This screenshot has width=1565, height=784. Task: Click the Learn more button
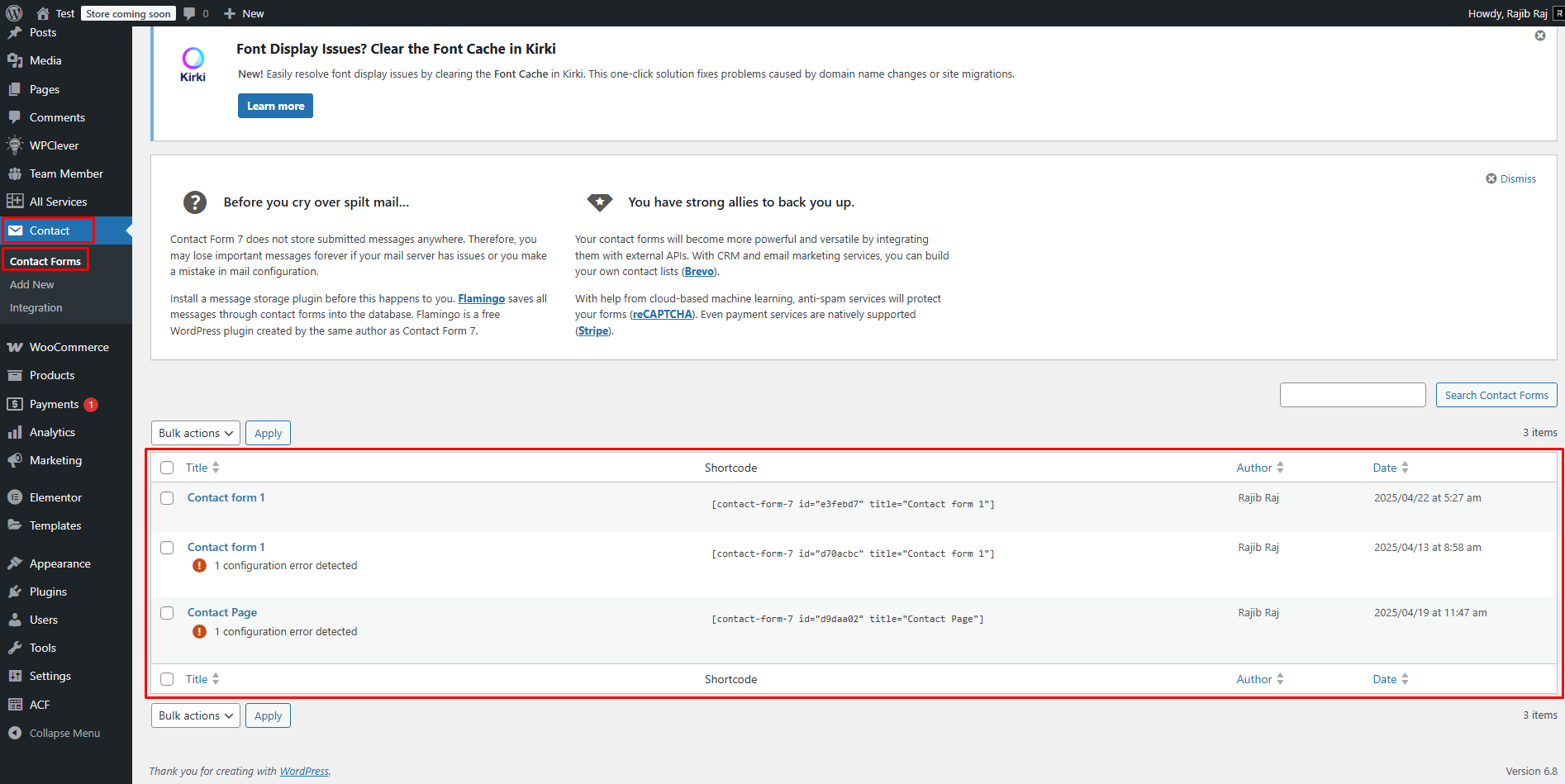pyautogui.click(x=275, y=106)
